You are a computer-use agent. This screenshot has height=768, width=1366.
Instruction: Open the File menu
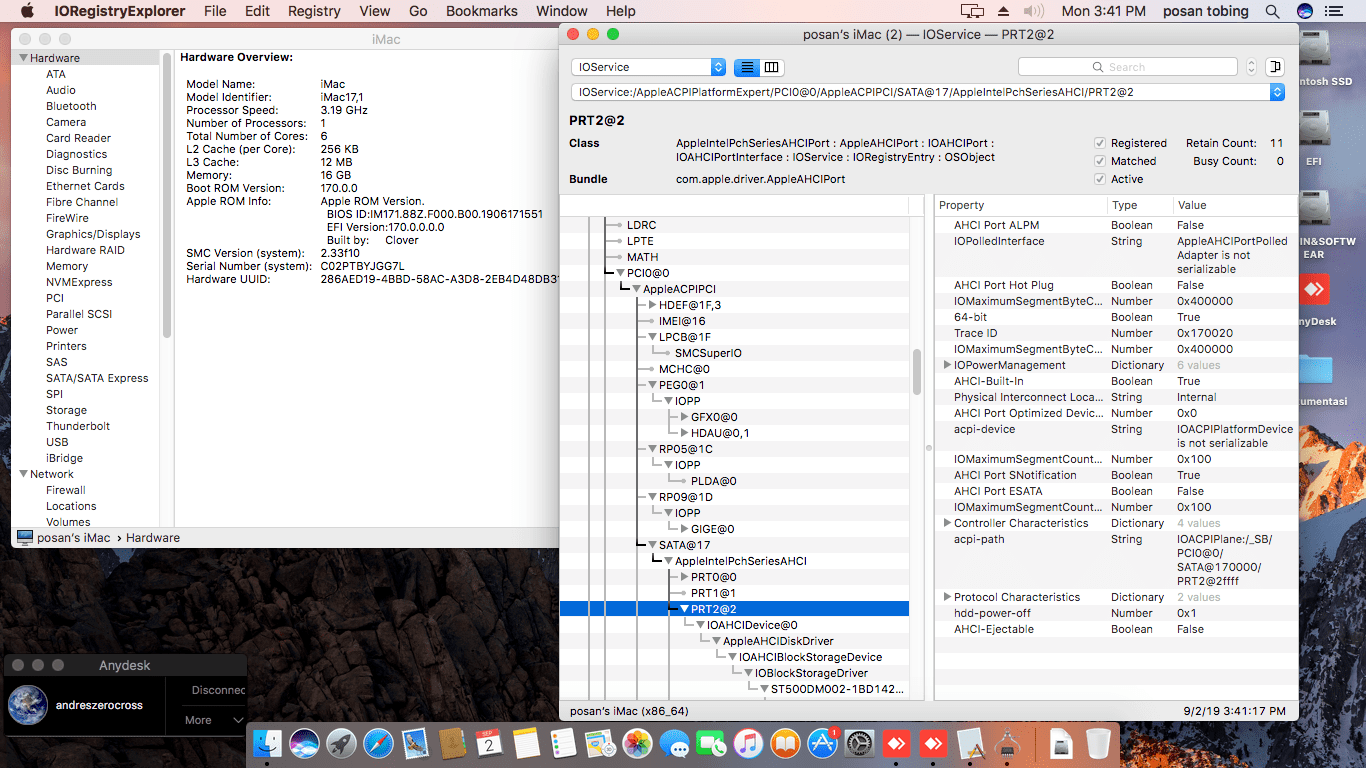pos(215,11)
